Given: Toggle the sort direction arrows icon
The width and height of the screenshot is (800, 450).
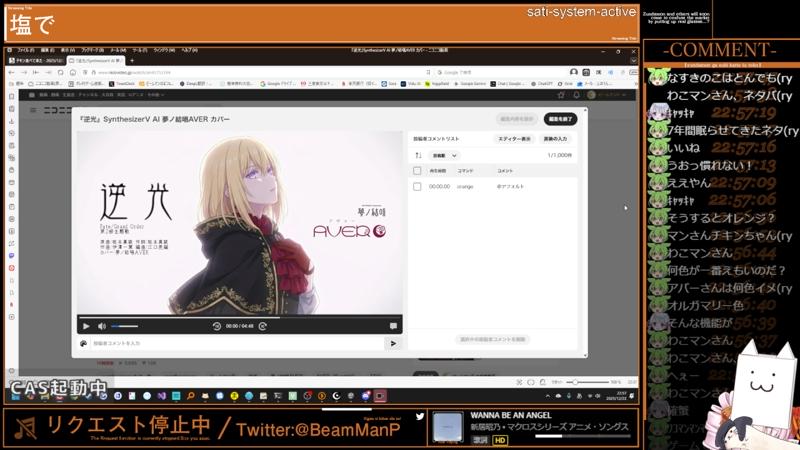Looking at the screenshot, I should coord(418,156).
